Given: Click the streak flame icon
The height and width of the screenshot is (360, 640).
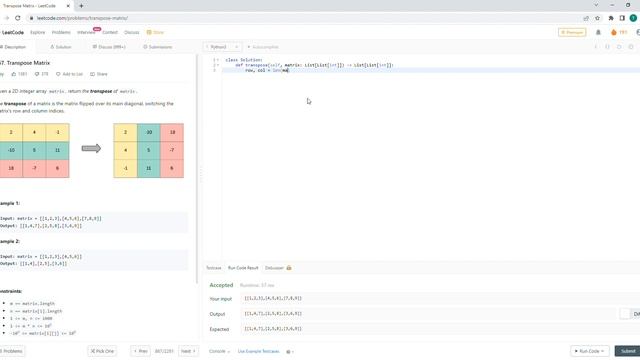Looking at the screenshot, I should coord(613,32).
